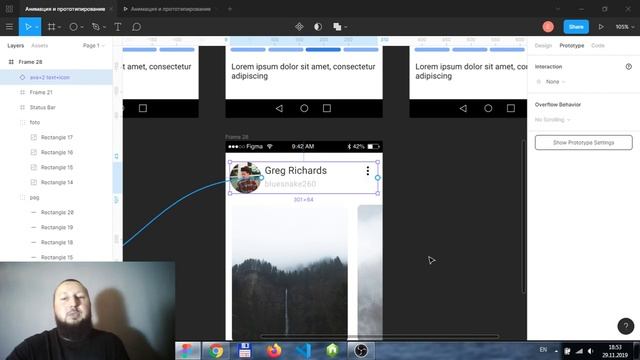Select the Rectangle 18 layer
Image resolution: width=640 pixels, height=360 pixels.
pyautogui.click(x=56, y=242)
